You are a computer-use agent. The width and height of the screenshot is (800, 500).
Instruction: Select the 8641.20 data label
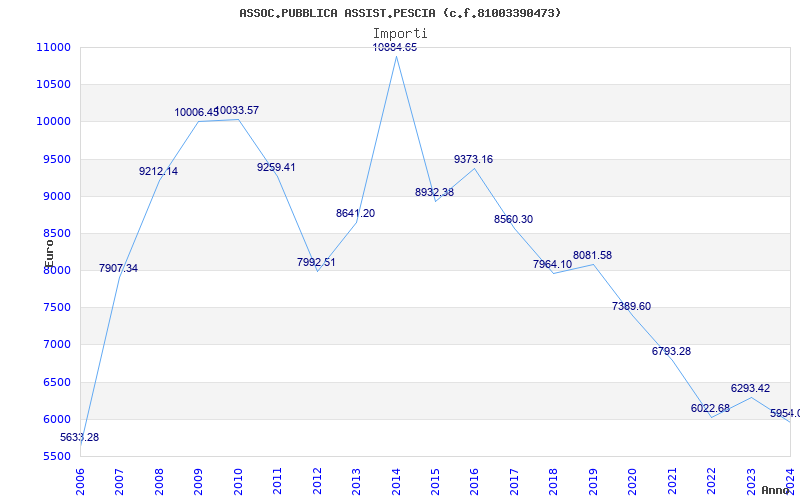pyautogui.click(x=356, y=213)
